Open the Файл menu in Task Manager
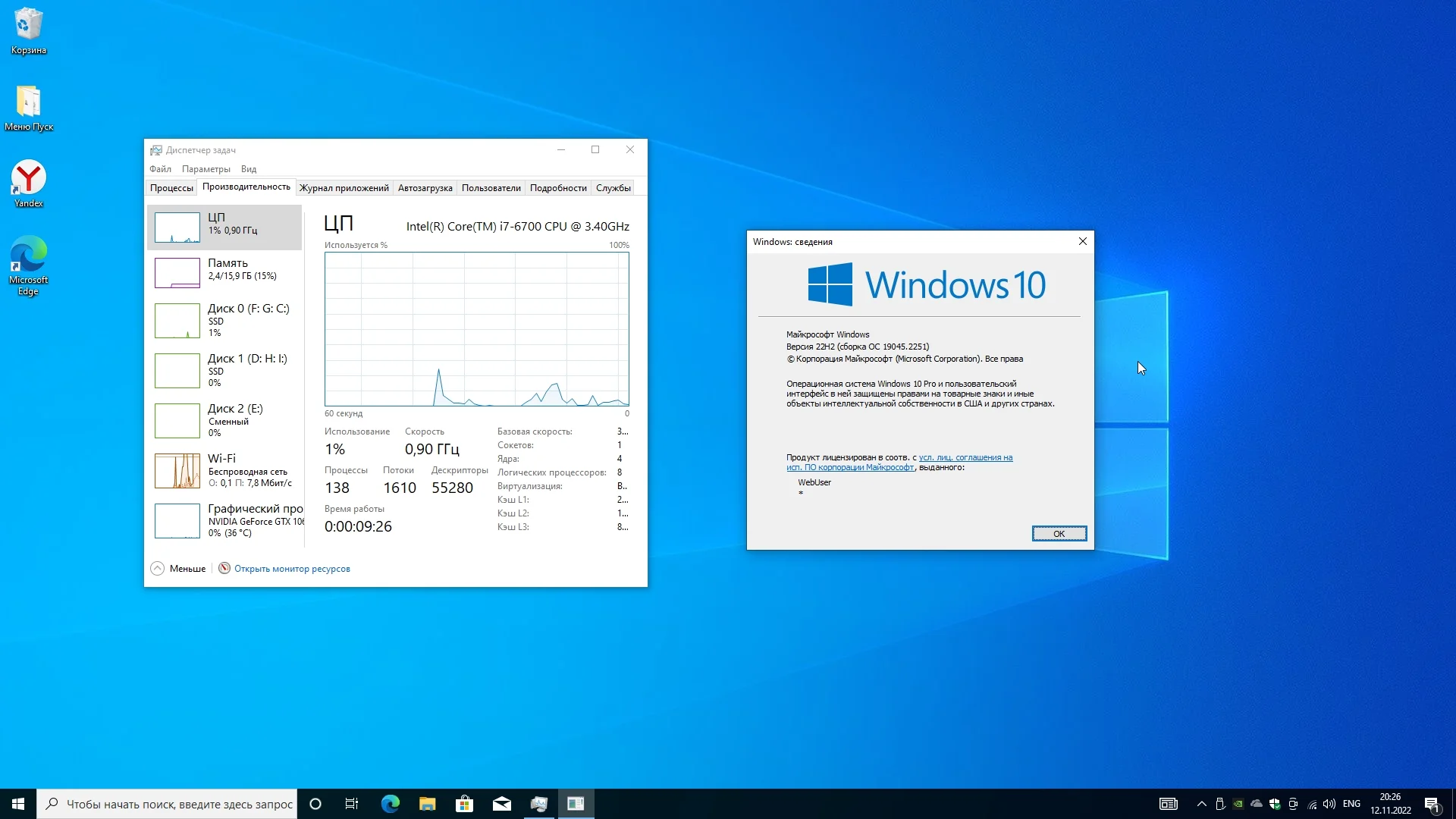The width and height of the screenshot is (1456, 819). point(160,169)
